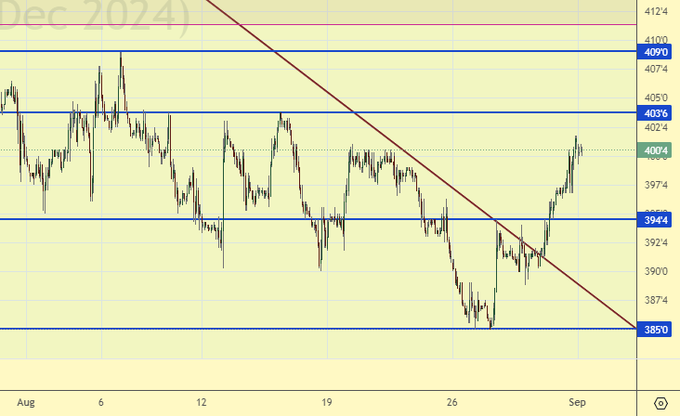Click the 19 date on time axis
The width and height of the screenshot is (680, 416).
326,402
